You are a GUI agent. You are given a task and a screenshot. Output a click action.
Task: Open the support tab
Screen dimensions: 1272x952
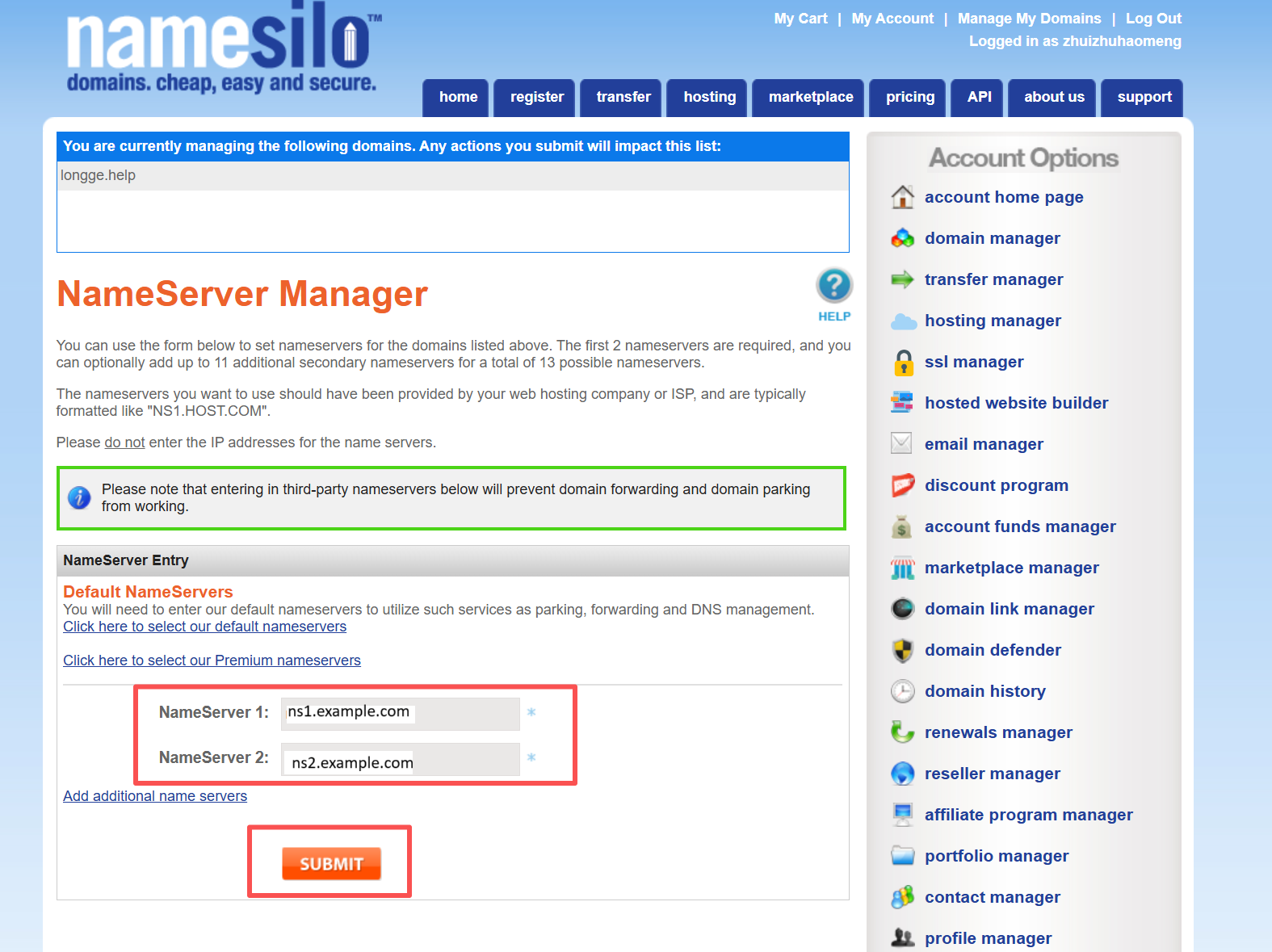(1143, 98)
